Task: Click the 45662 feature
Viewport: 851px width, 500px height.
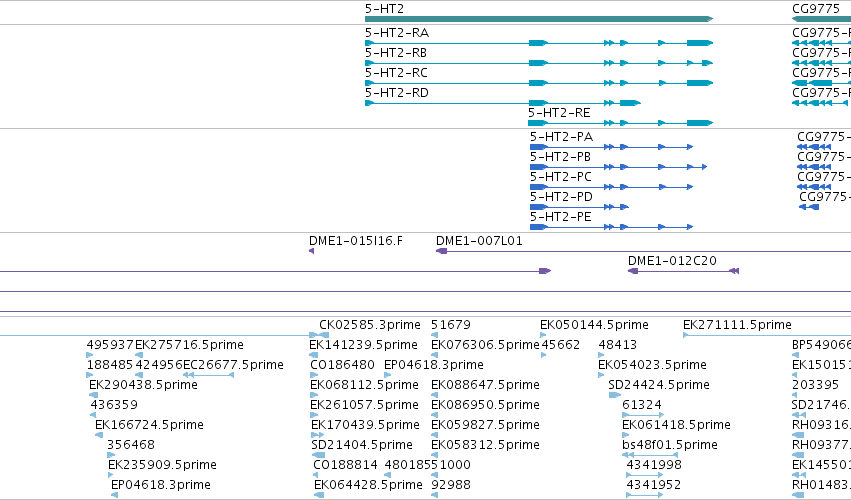Action: [x=544, y=355]
